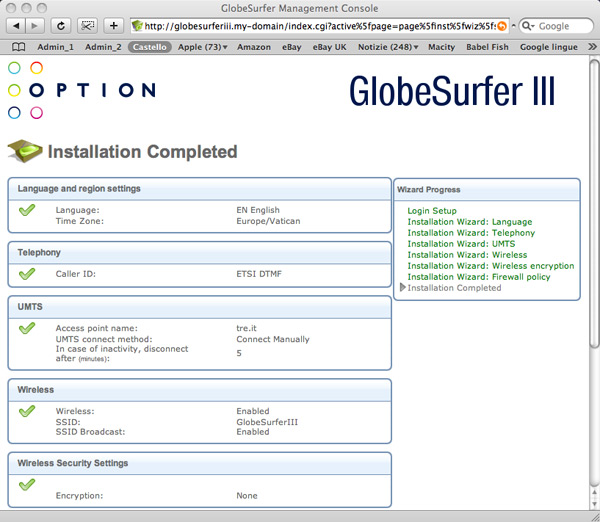600x522 pixels.
Task: Open Installation Wizard: Telephony link
Action: [471, 233]
